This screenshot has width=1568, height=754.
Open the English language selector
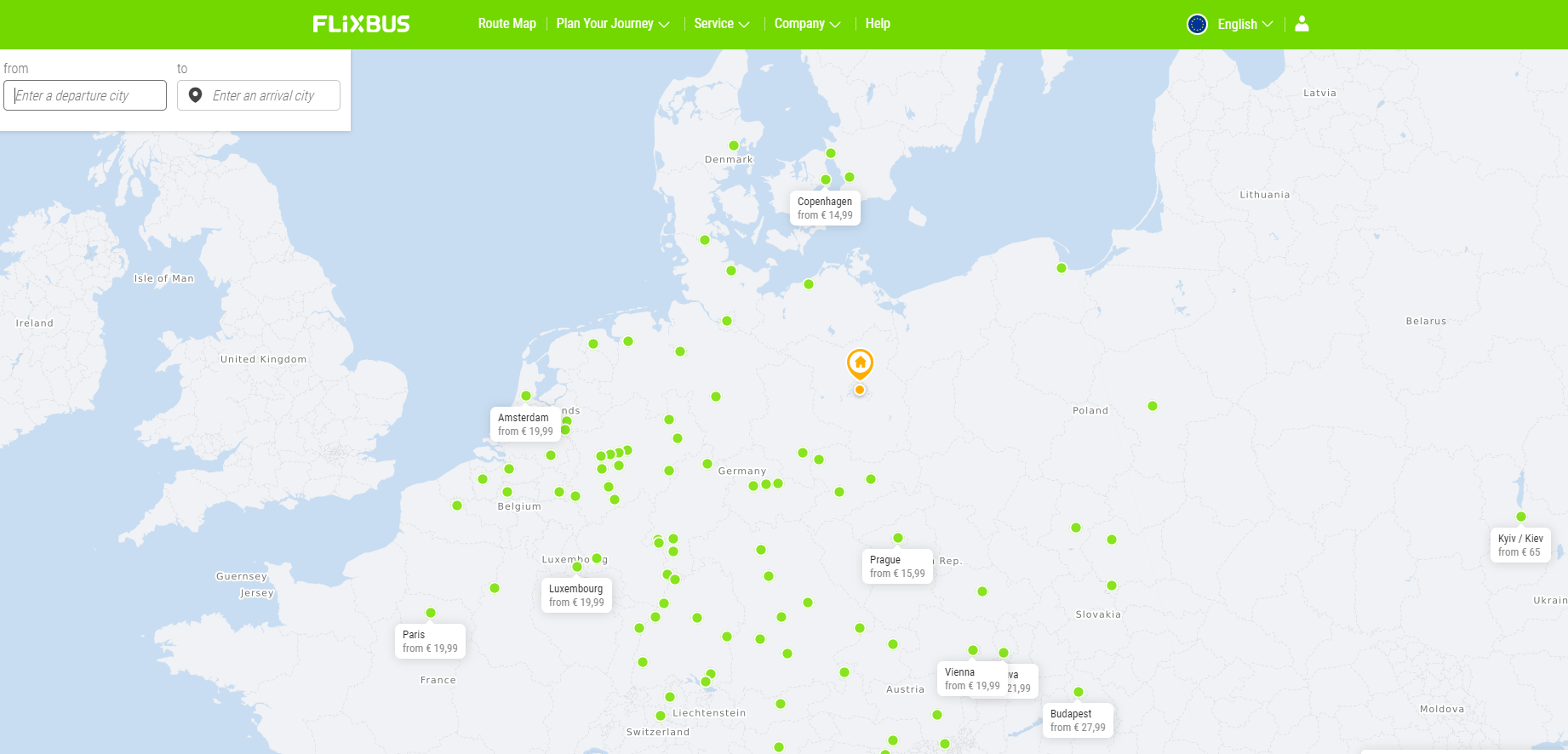[x=1245, y=24]
